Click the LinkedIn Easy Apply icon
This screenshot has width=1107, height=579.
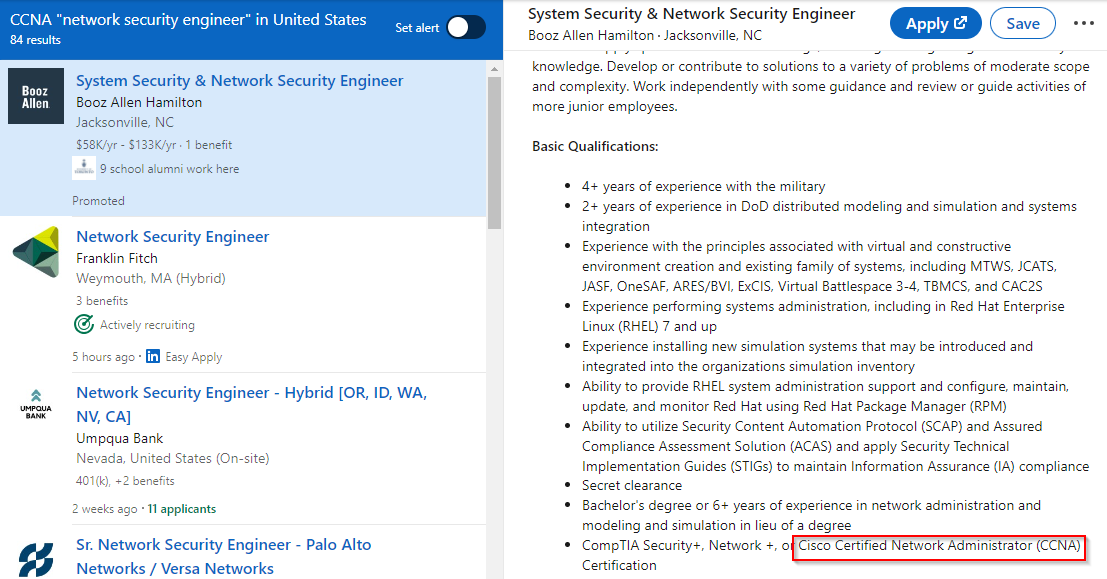coord(153,357)
